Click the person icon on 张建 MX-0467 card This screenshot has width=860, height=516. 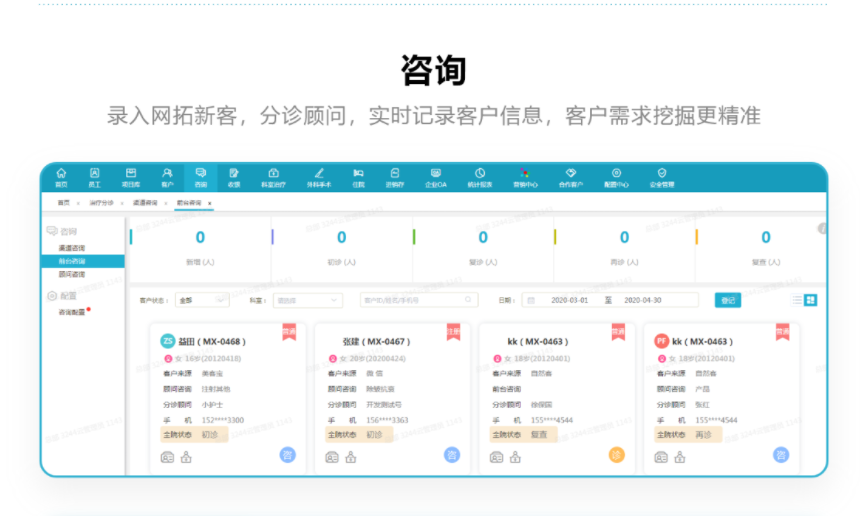(x=351, y=457)
